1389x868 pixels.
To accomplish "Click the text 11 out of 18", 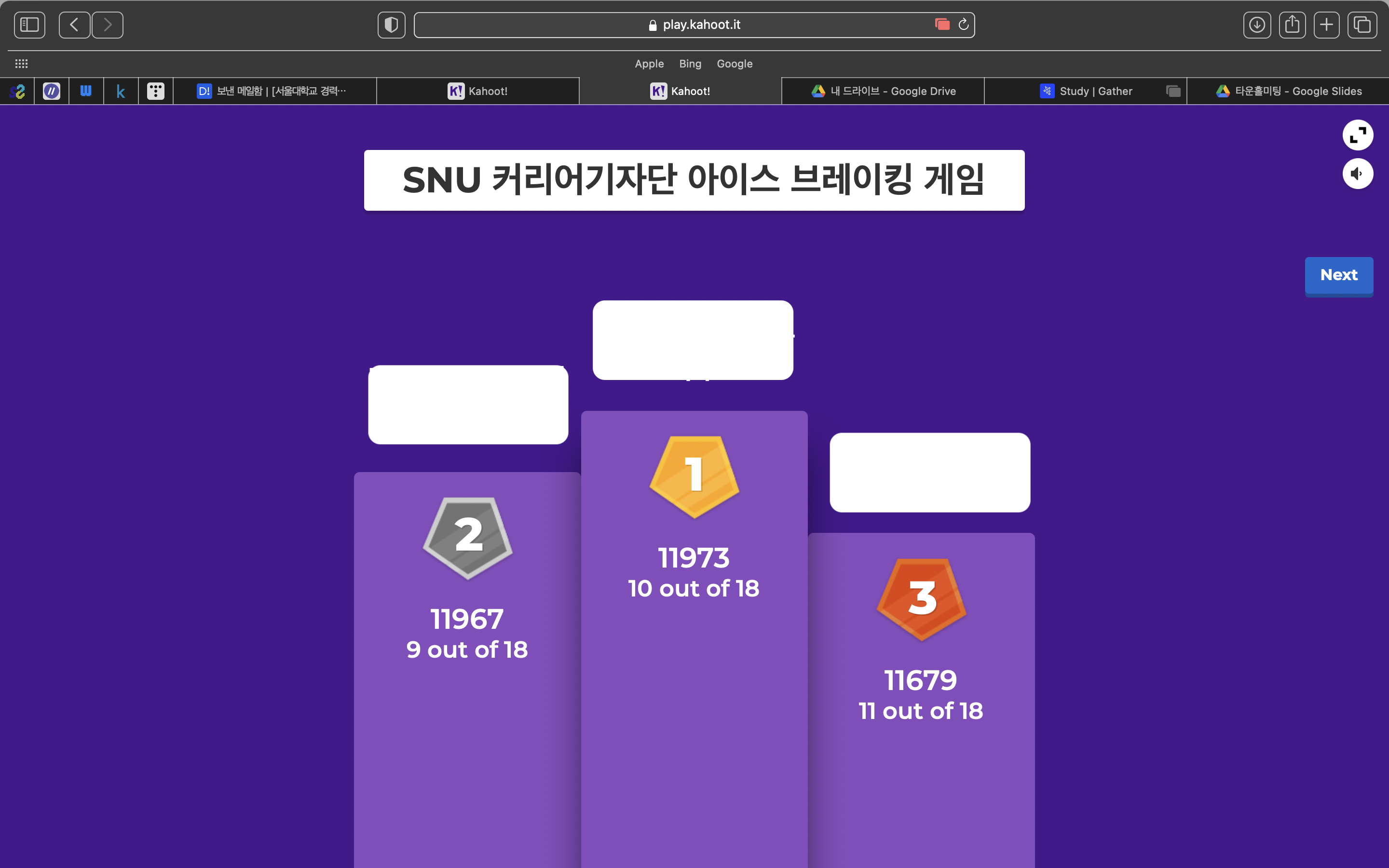I will [x=921, y=711].
